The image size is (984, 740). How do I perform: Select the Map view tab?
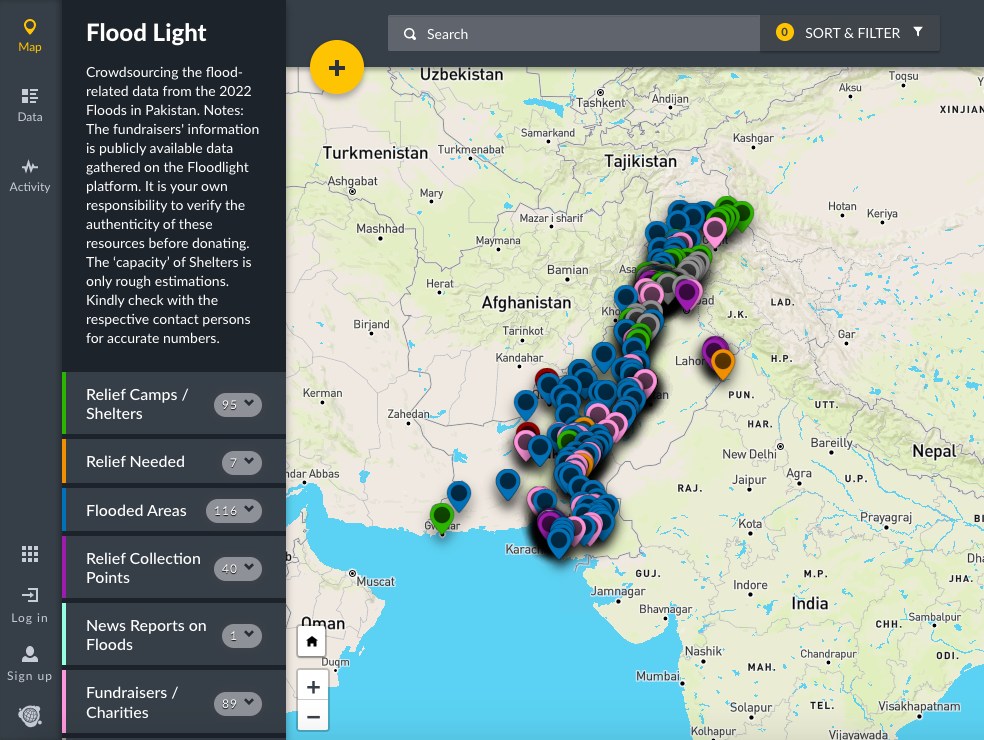pyautogui.click(x=30, y=34)
